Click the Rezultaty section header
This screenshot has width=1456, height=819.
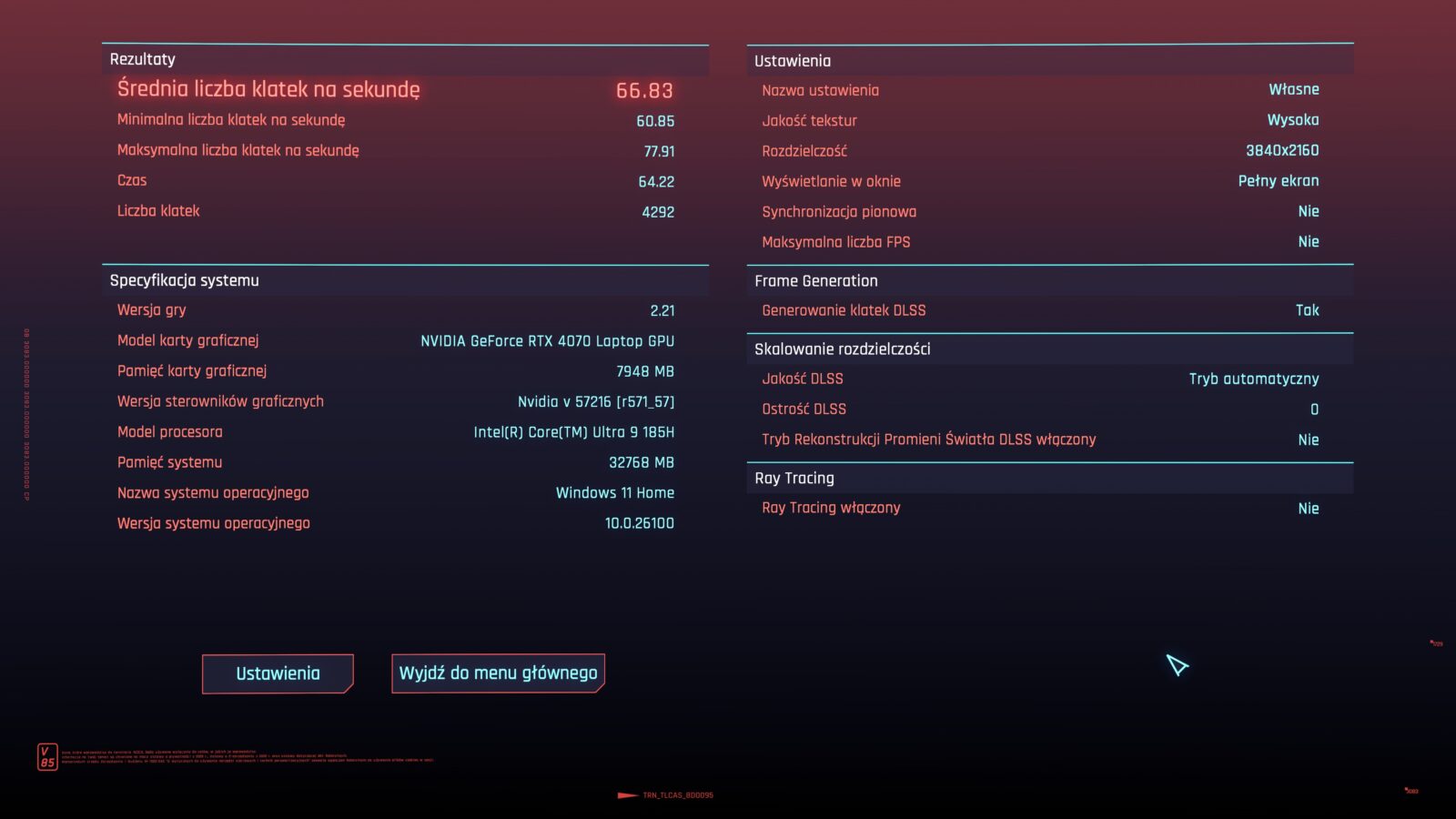143,59
